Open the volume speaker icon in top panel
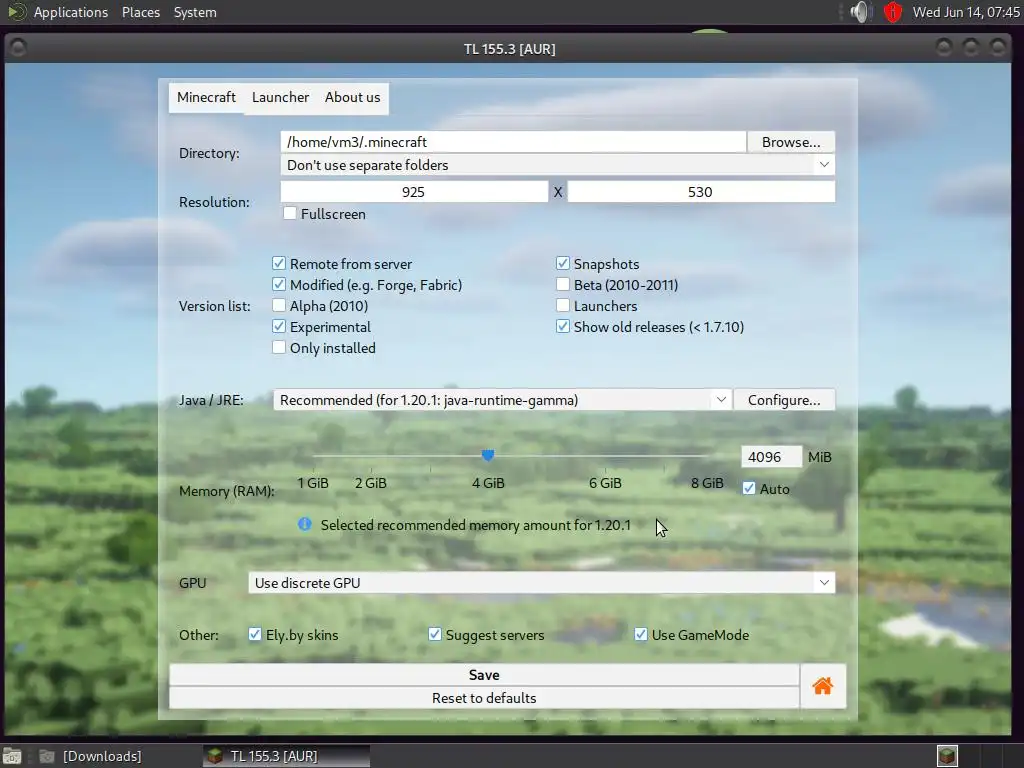 tap(861, 12)
